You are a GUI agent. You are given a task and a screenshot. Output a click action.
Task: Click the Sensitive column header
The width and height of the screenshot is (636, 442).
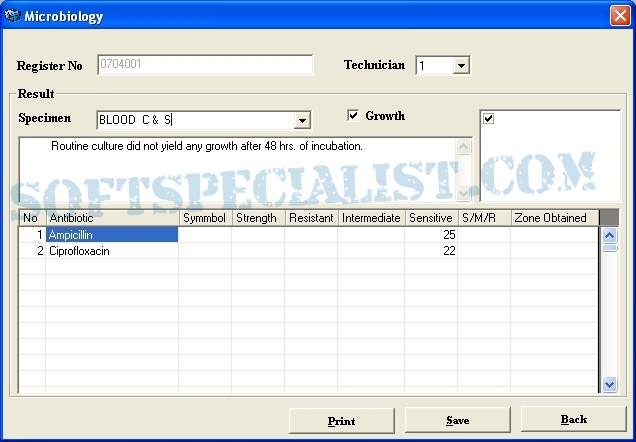[x=431, y=218]
